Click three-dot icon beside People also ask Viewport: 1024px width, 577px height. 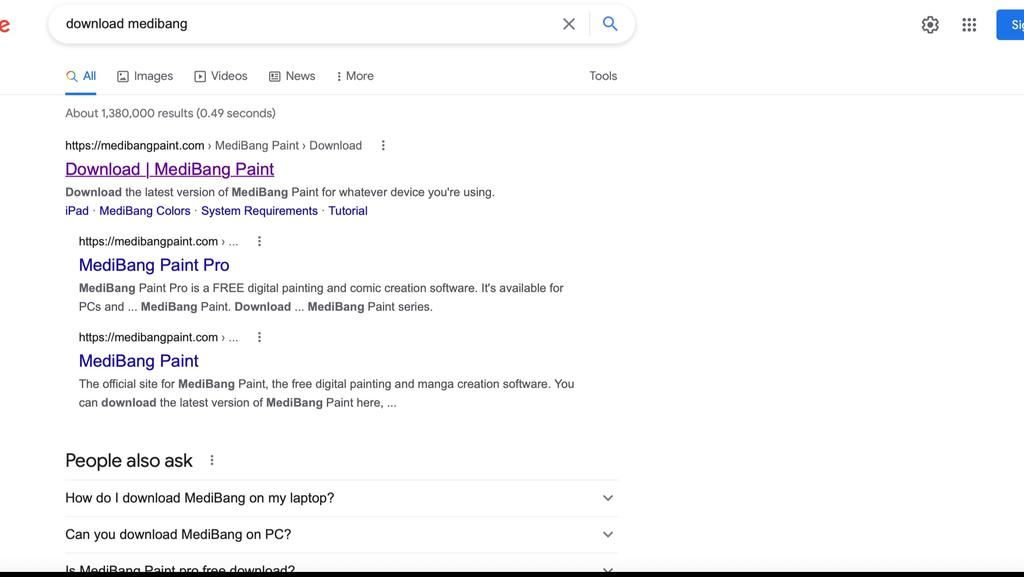212,461
